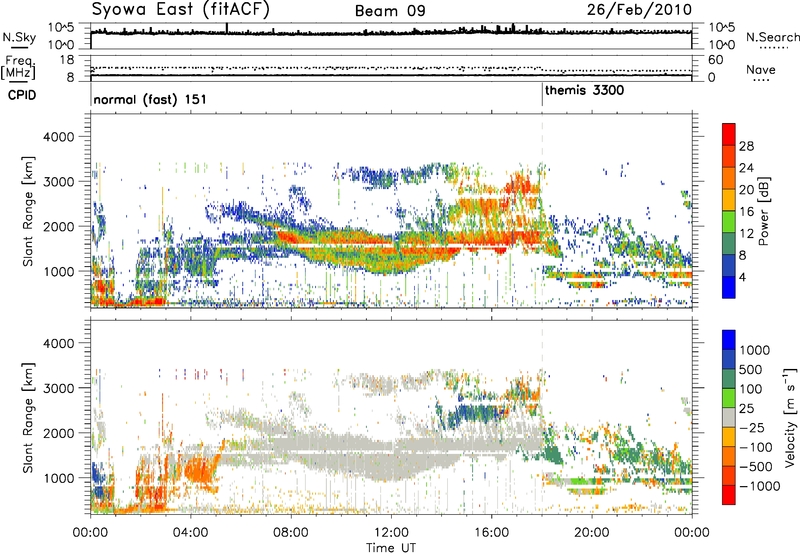Click the strong red echo band in the power panel
800x554 pixels.
point(408,239)
